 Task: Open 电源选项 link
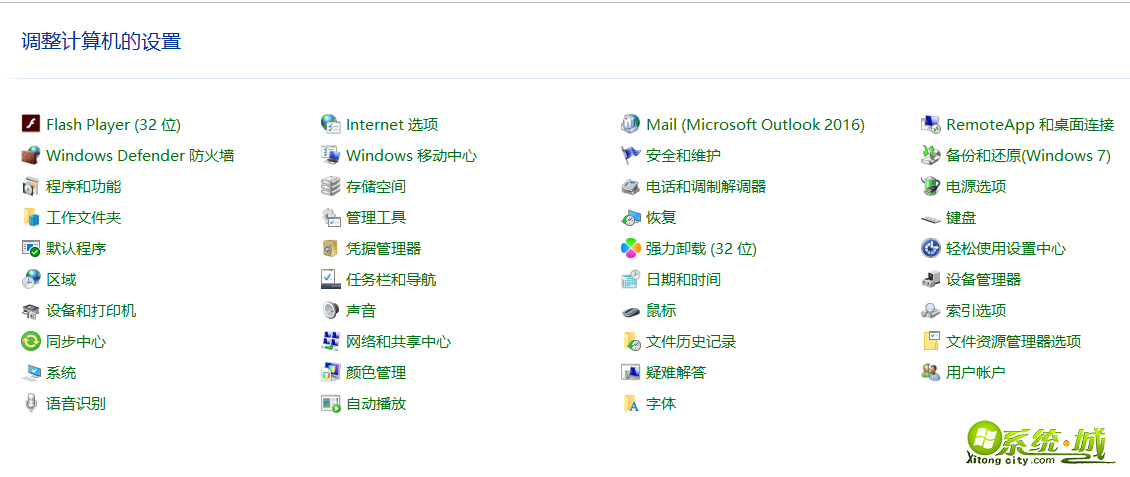pyautogui.click(x=975, y=187)
